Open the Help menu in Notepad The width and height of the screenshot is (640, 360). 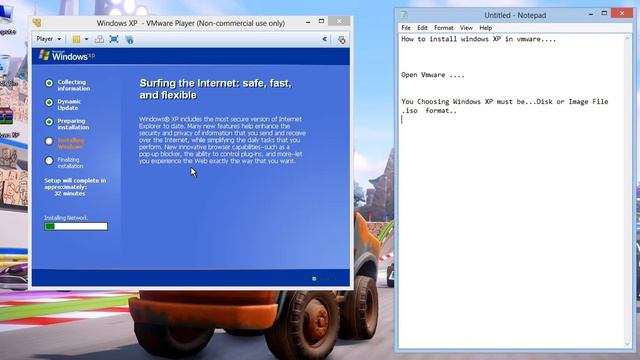point(485,28)
